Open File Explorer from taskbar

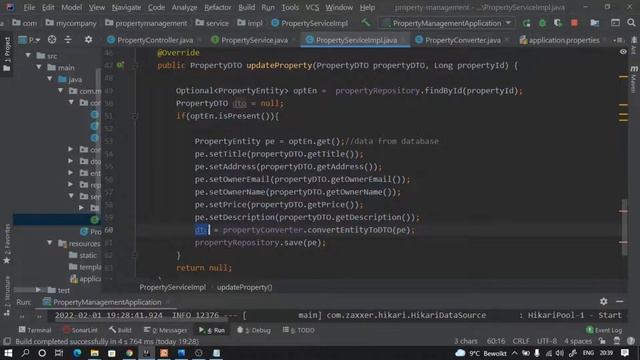[94, 353]
